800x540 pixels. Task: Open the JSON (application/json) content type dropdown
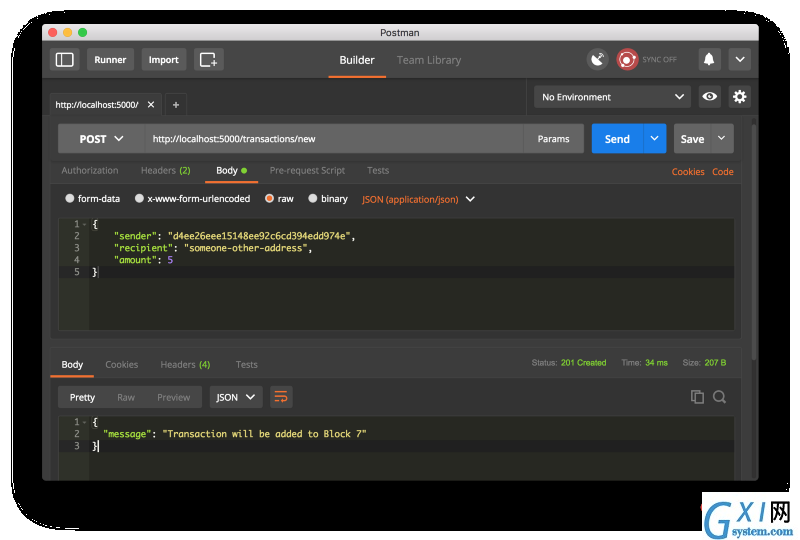pos(418,200)
